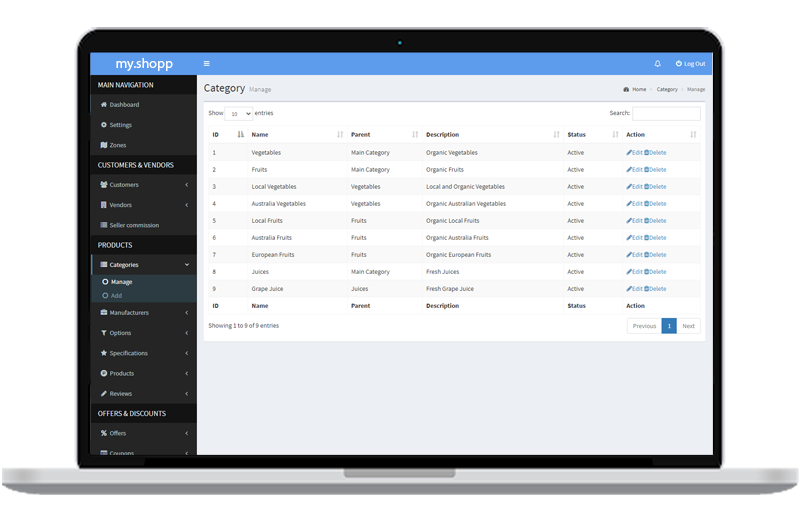Edit the Juices category row
800x513 pixels.
(634, 272)
